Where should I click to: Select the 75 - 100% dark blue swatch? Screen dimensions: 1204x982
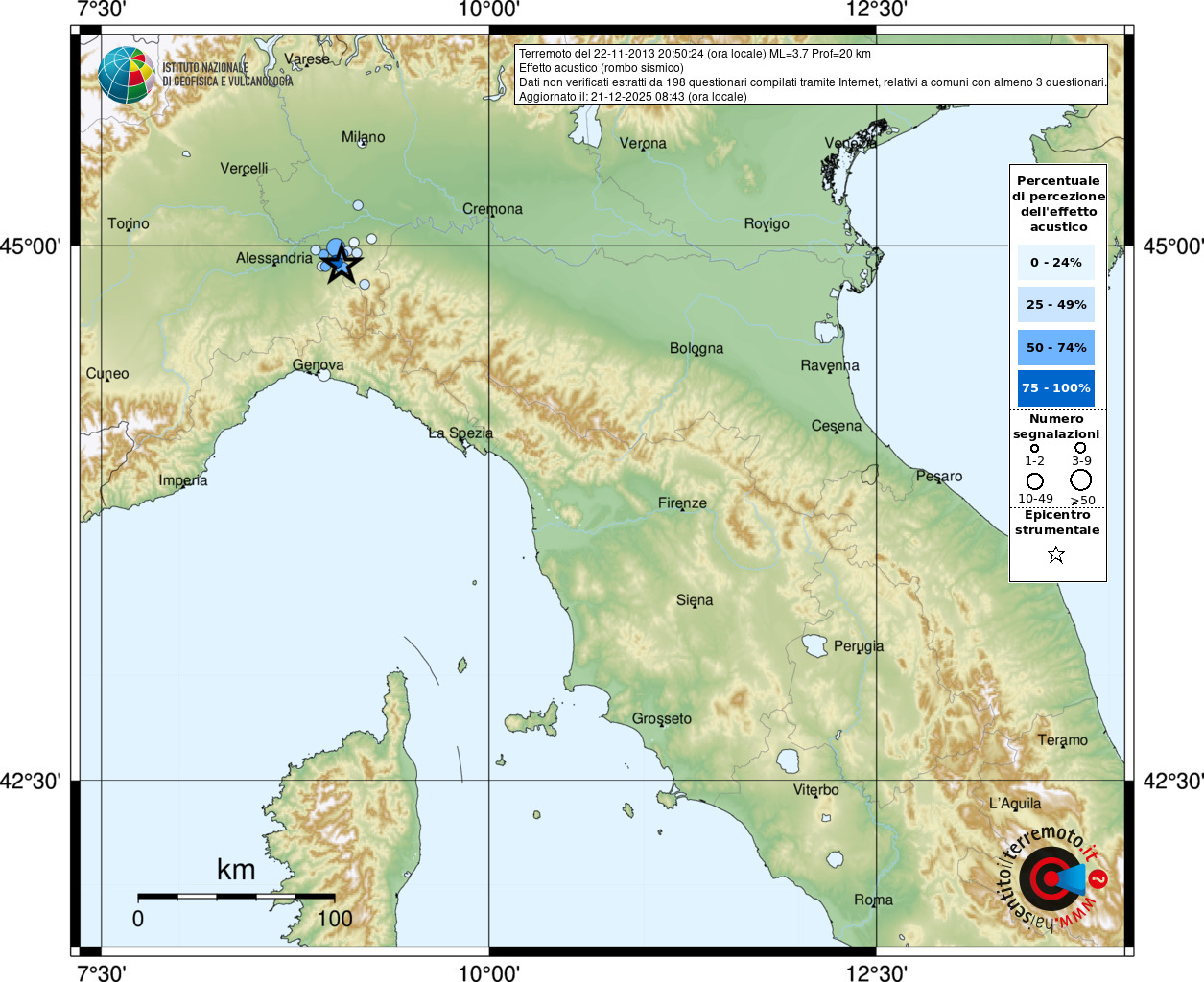(1055, 388)
